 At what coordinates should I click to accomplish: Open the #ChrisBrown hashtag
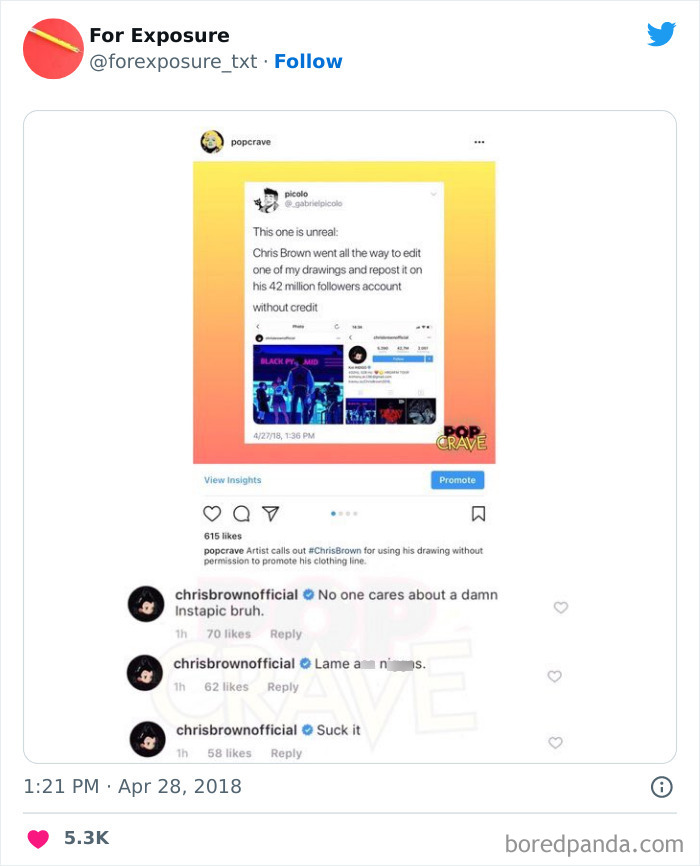click(x=335, y=551)
